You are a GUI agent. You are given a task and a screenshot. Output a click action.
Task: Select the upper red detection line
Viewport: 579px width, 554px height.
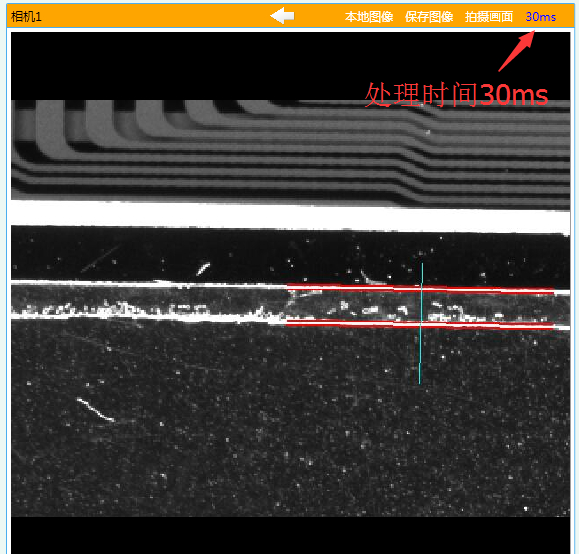(420, 289)
